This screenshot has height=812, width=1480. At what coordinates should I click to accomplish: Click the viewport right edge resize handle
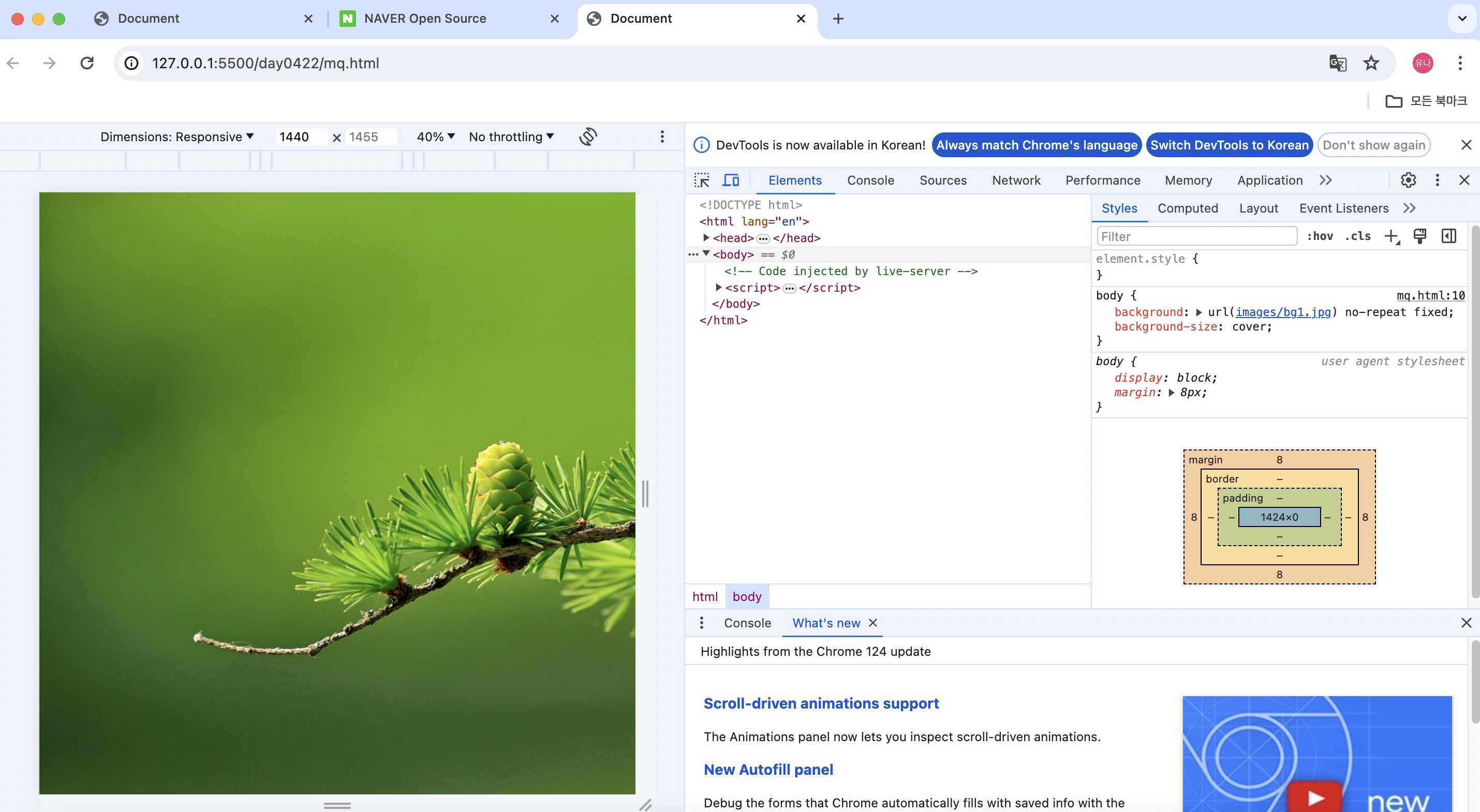645,494
